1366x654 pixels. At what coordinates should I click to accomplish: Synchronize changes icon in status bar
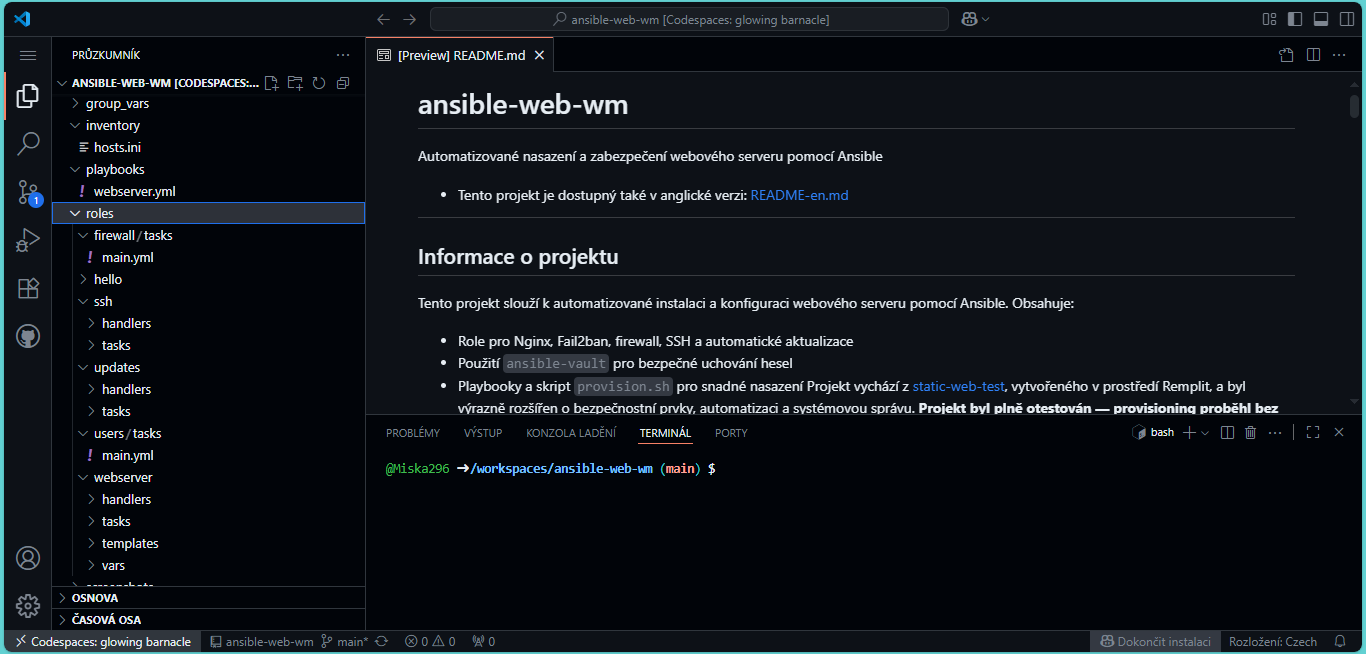pyautogui.click(x=381, y=642)
